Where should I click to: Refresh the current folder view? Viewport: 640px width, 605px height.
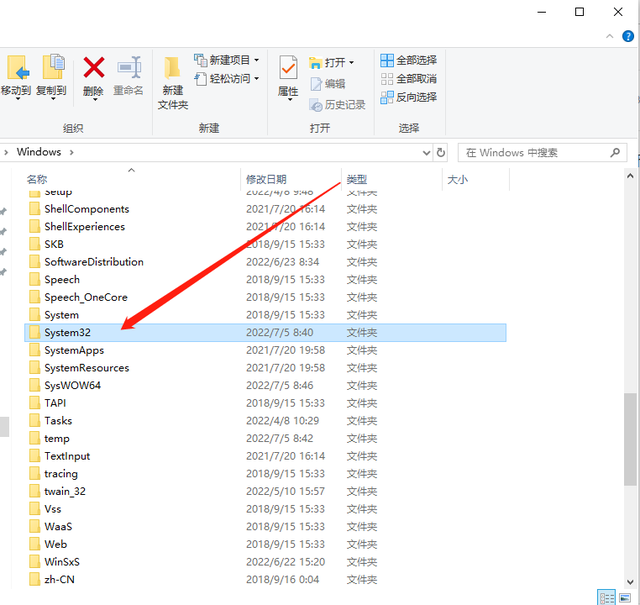click(x=441, y=153)
